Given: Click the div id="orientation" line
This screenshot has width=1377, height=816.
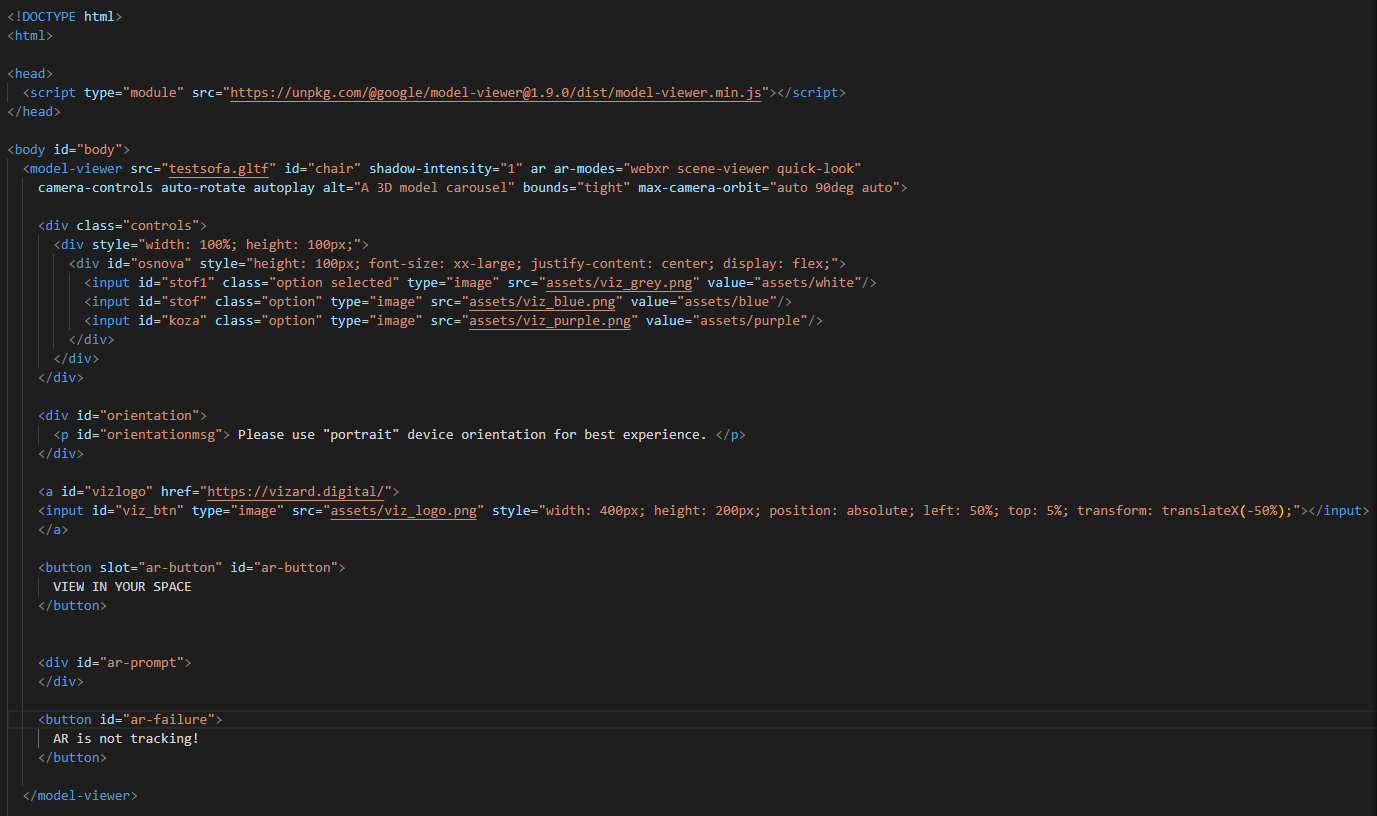Looking at the screenshot, I should pyautogui.click(x=123, y=415).
